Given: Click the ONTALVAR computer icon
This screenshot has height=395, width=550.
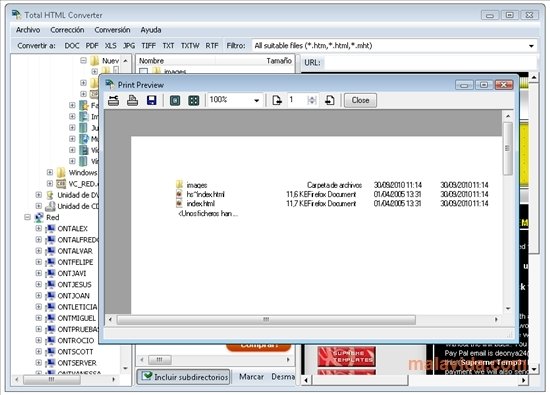Looking at the screenshot, I should click(x=50, y=251).
